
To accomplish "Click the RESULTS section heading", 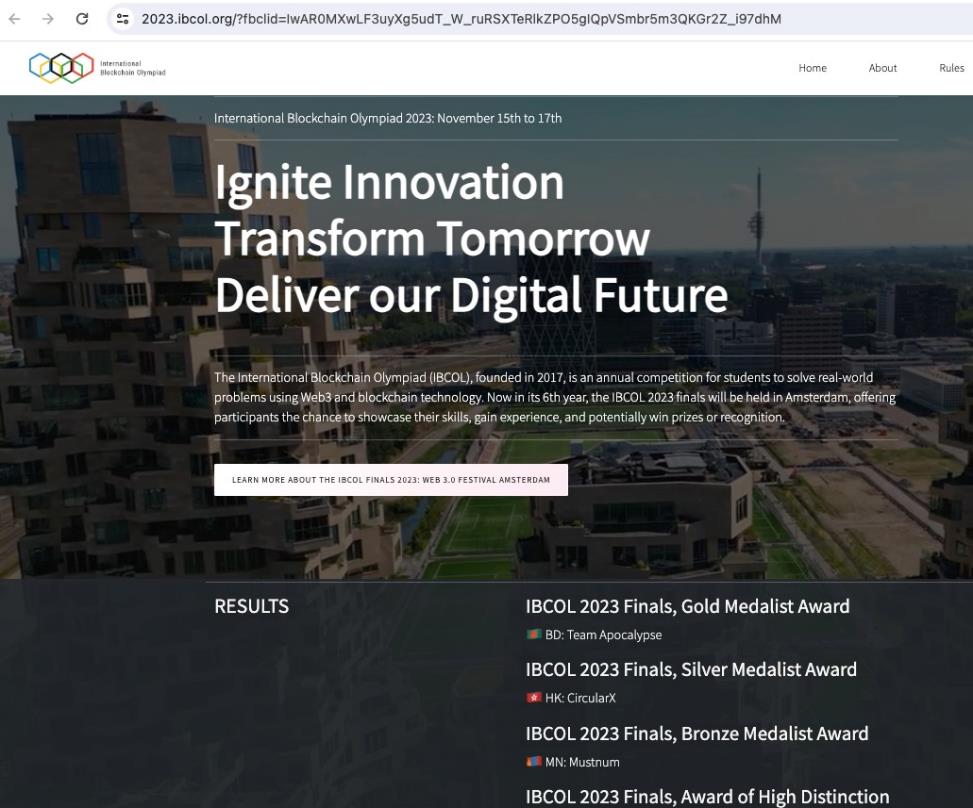I will [x=251, y=606].
